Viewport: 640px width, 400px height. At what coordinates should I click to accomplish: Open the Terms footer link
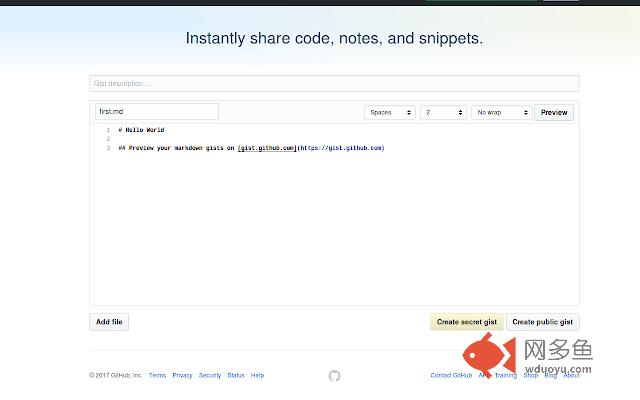click(158, 376)
